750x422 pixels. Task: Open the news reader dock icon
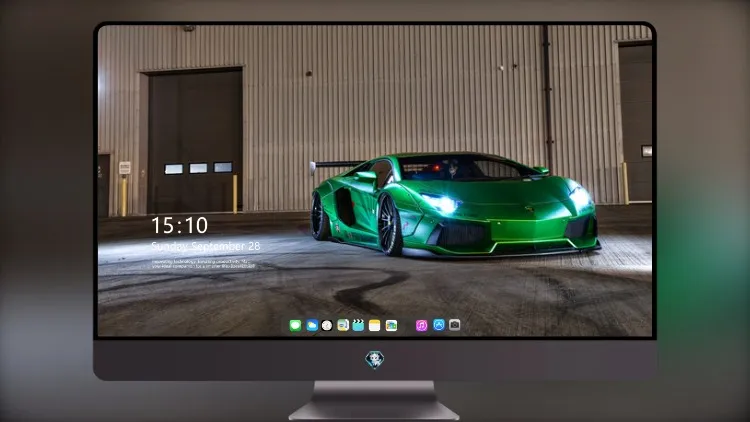point(343,325)
